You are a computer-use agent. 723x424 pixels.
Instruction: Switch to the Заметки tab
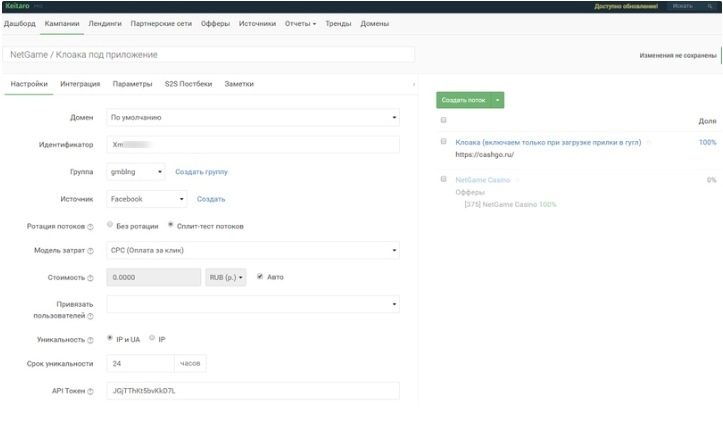coord(239,84)
